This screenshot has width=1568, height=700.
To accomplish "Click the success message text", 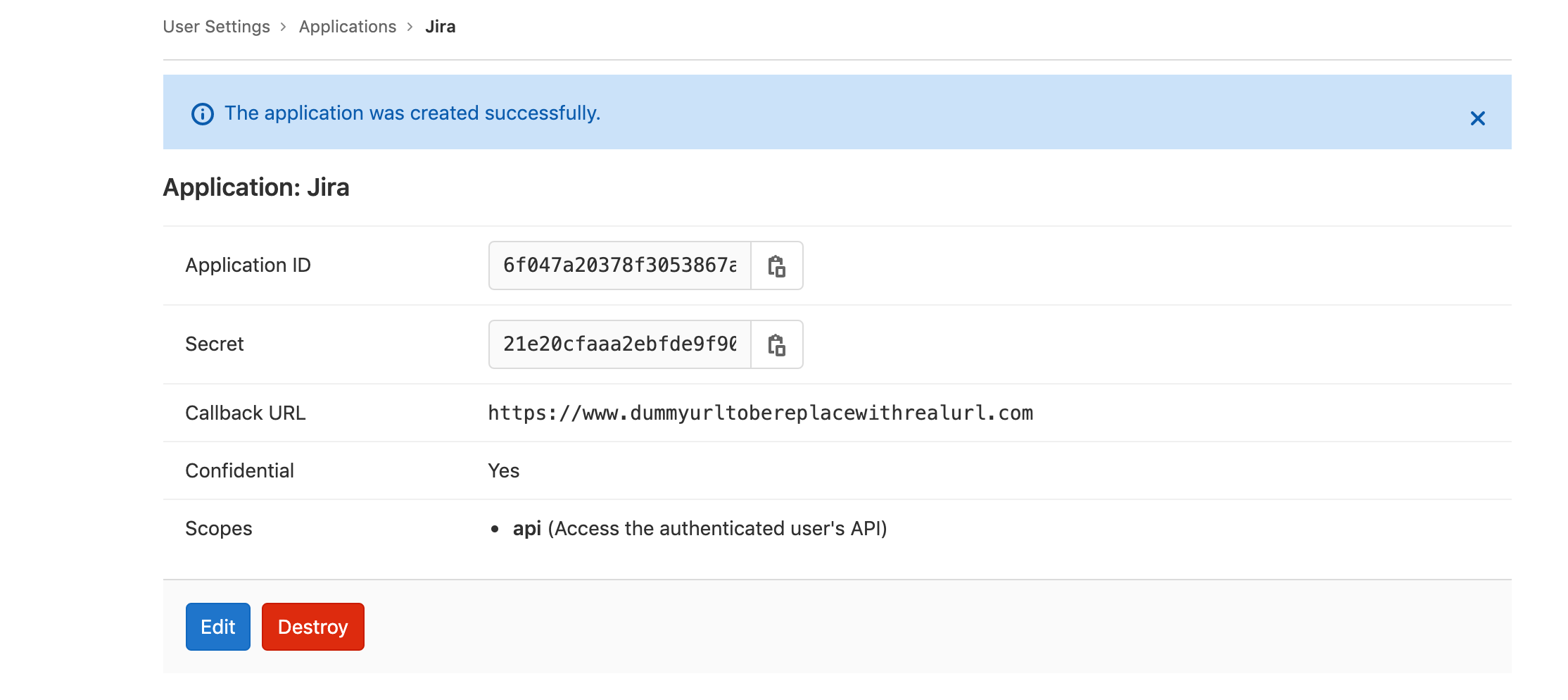I will click(x=412, y=113).
